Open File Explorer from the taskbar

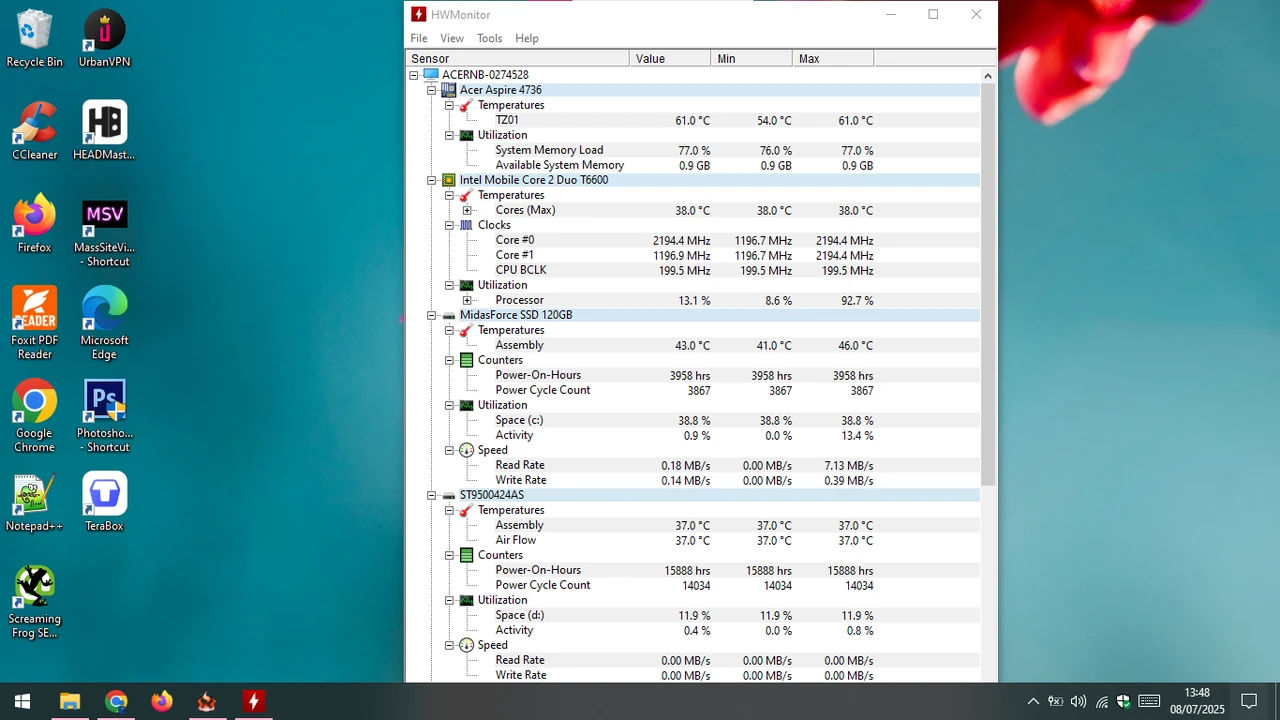click(69, 701)
